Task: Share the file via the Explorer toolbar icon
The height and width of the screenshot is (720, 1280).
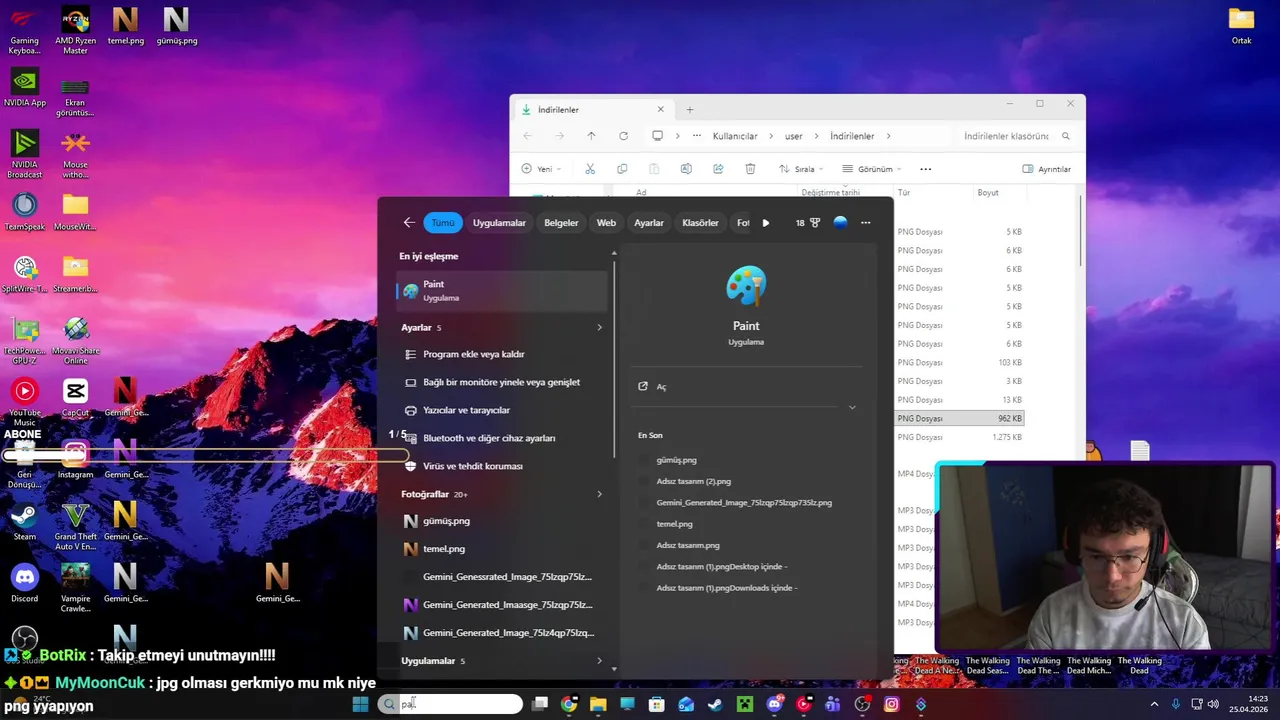Action: click(x=718, y=169)
